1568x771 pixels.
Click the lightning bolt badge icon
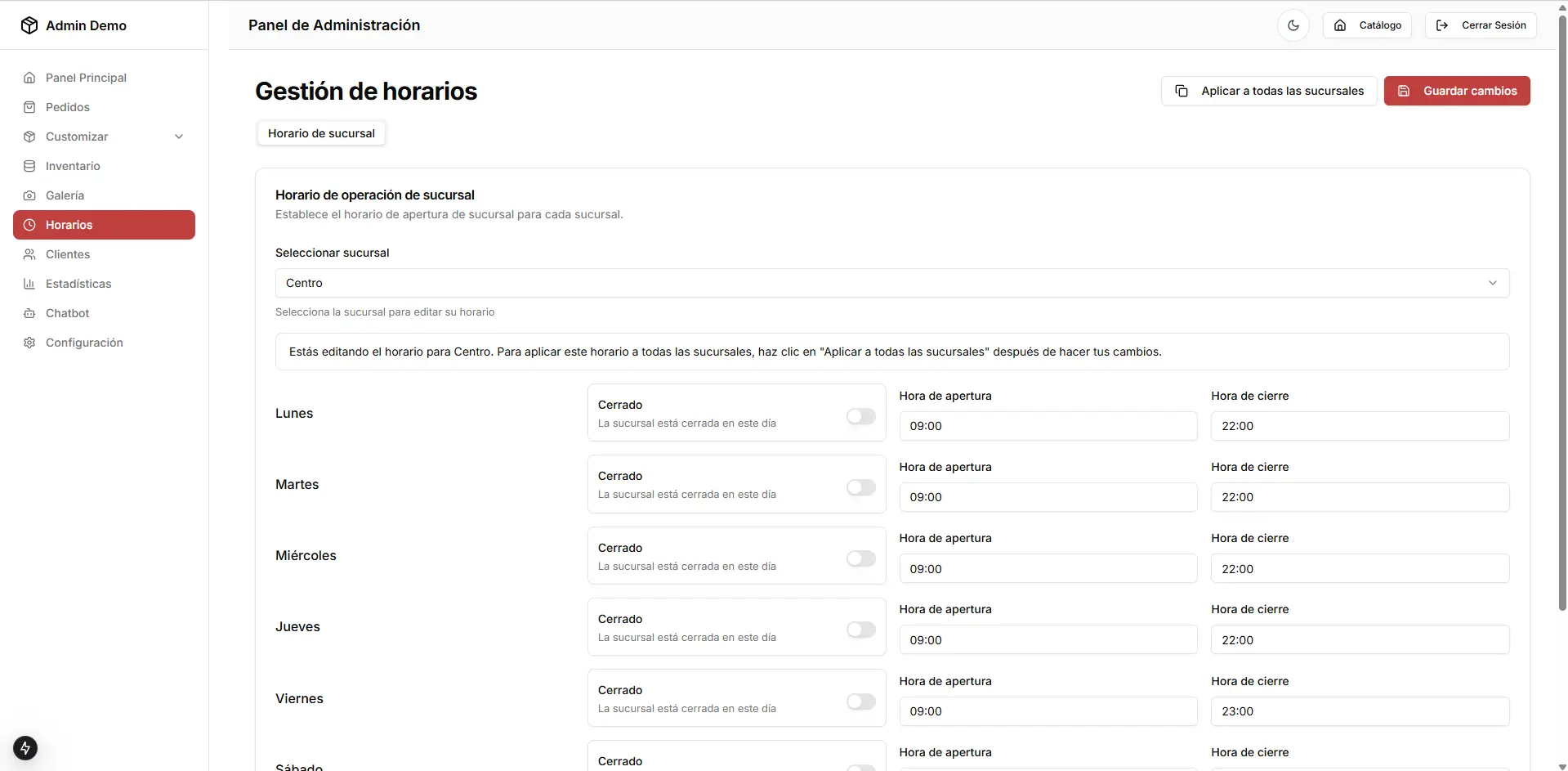25,747
